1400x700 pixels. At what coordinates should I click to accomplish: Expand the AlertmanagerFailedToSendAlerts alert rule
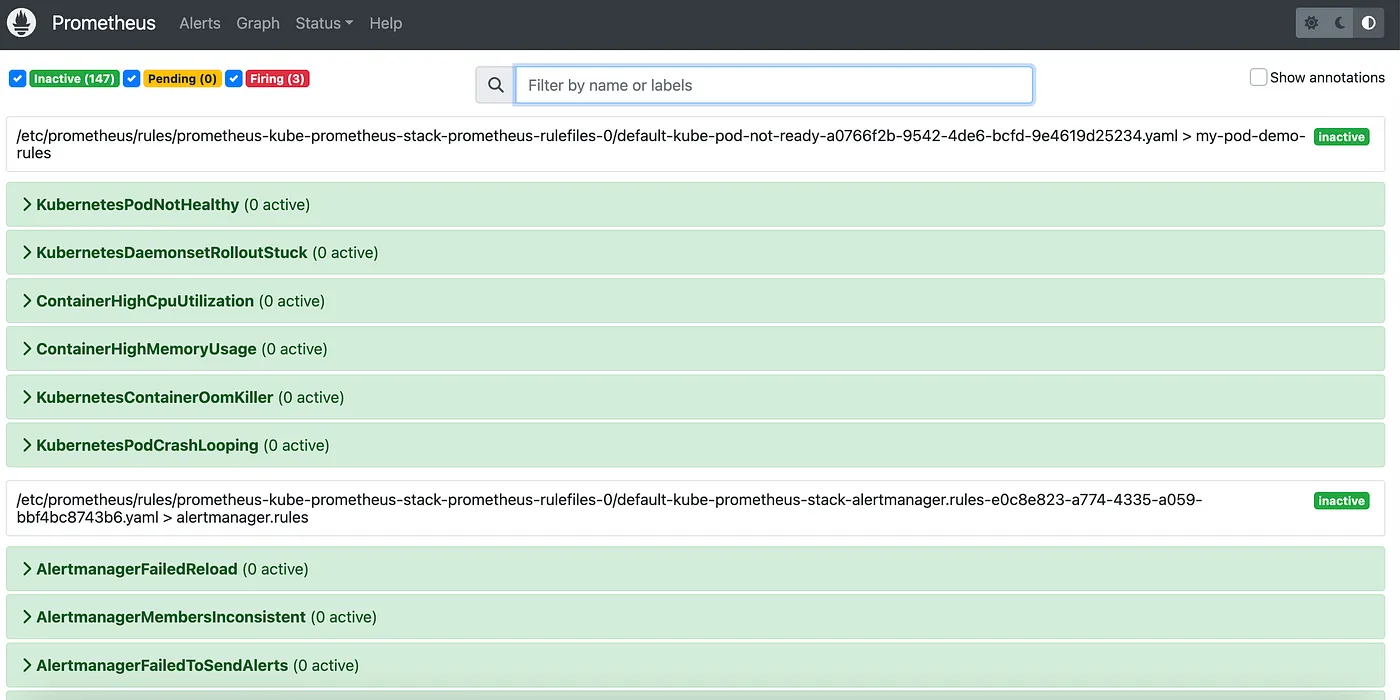[x=695, y=665]
